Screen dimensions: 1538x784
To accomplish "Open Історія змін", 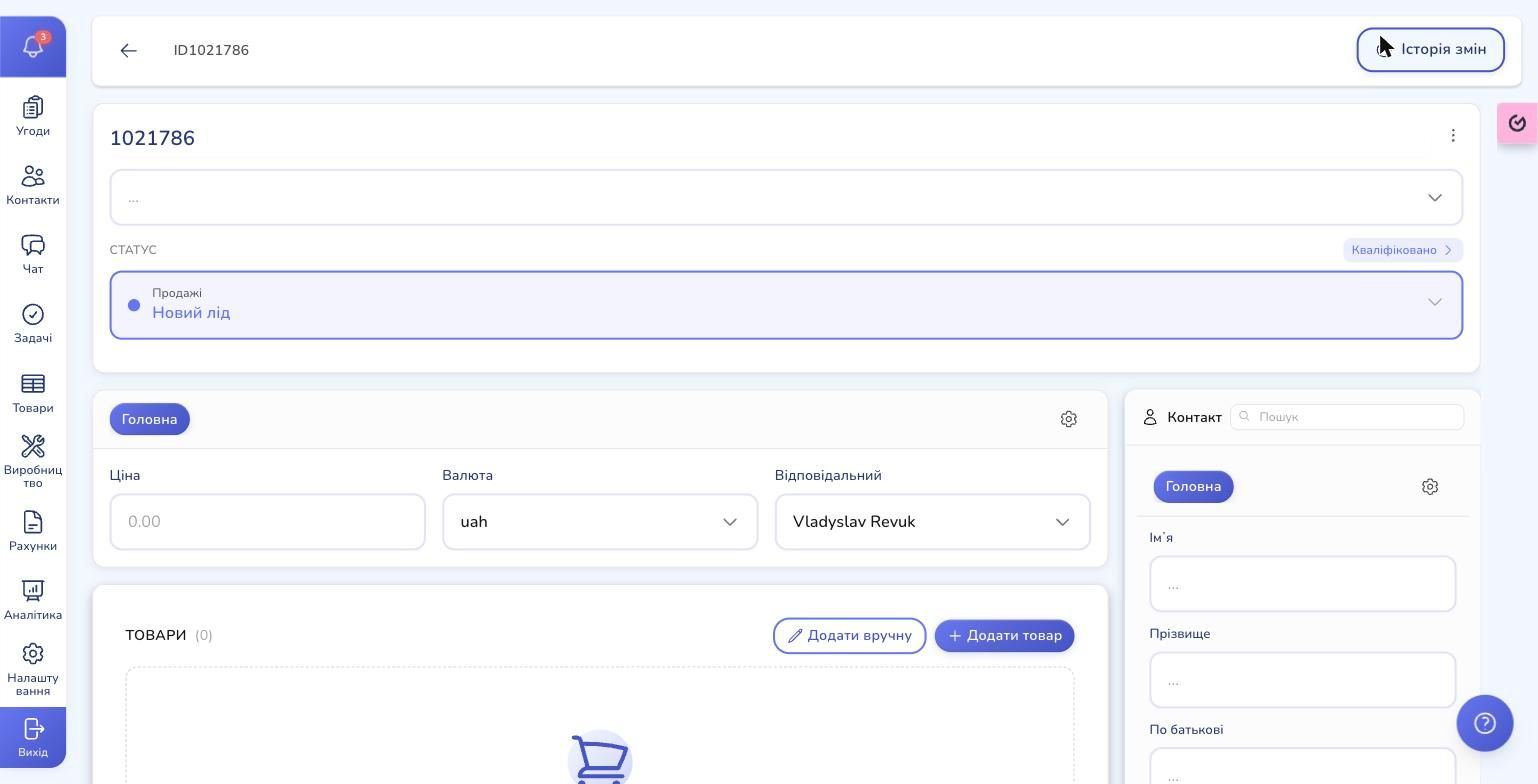I will [1430, 50].
